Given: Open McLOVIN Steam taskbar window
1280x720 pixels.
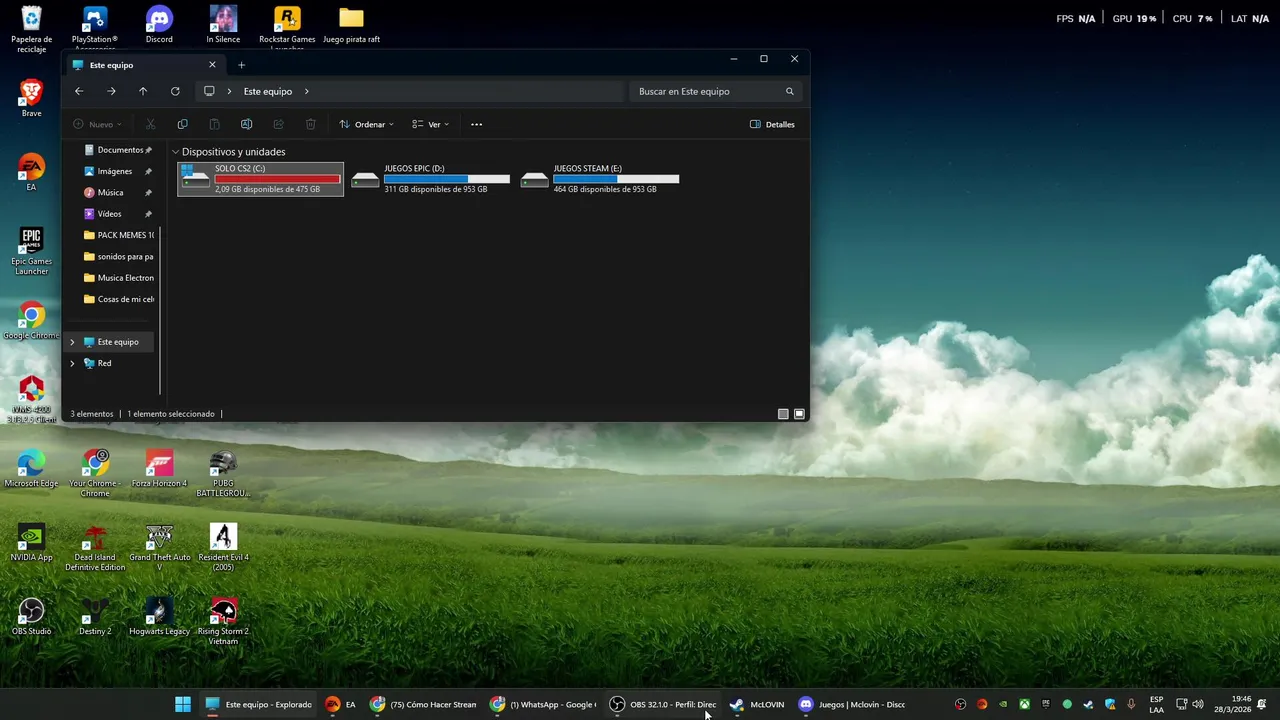Looking at the screenshot, I should [757, 704].
